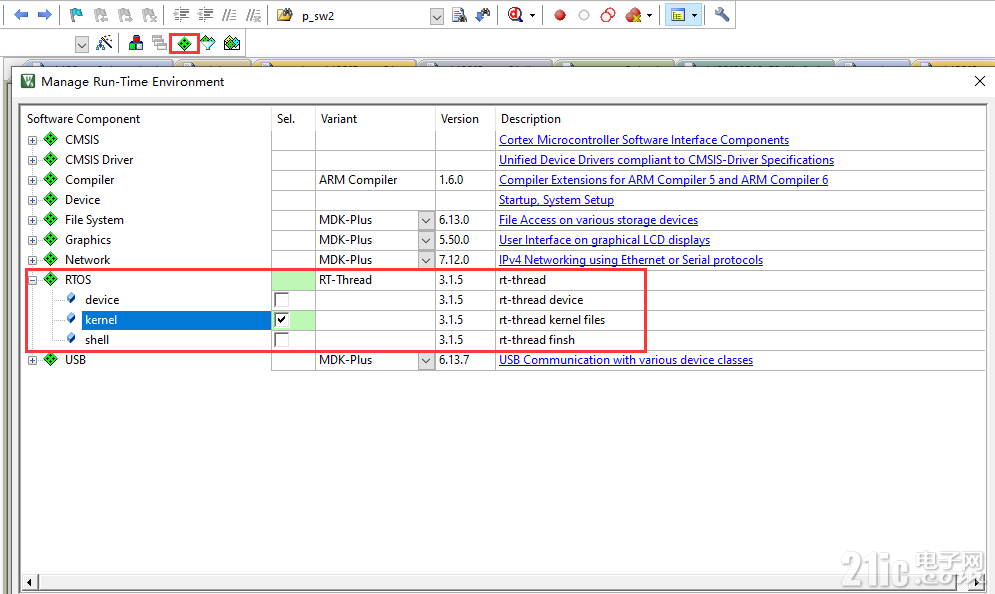Open the p_sw2 find history dropdown

(x=437, y=16)
